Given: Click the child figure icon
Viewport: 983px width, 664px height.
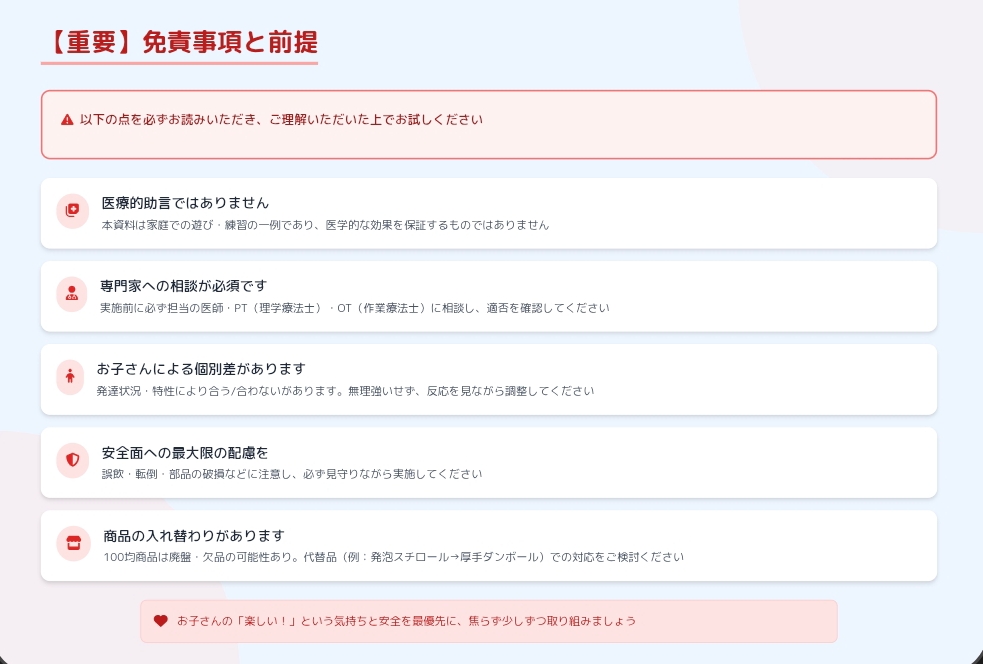Looking at the screenshot, I should point(70,377).
